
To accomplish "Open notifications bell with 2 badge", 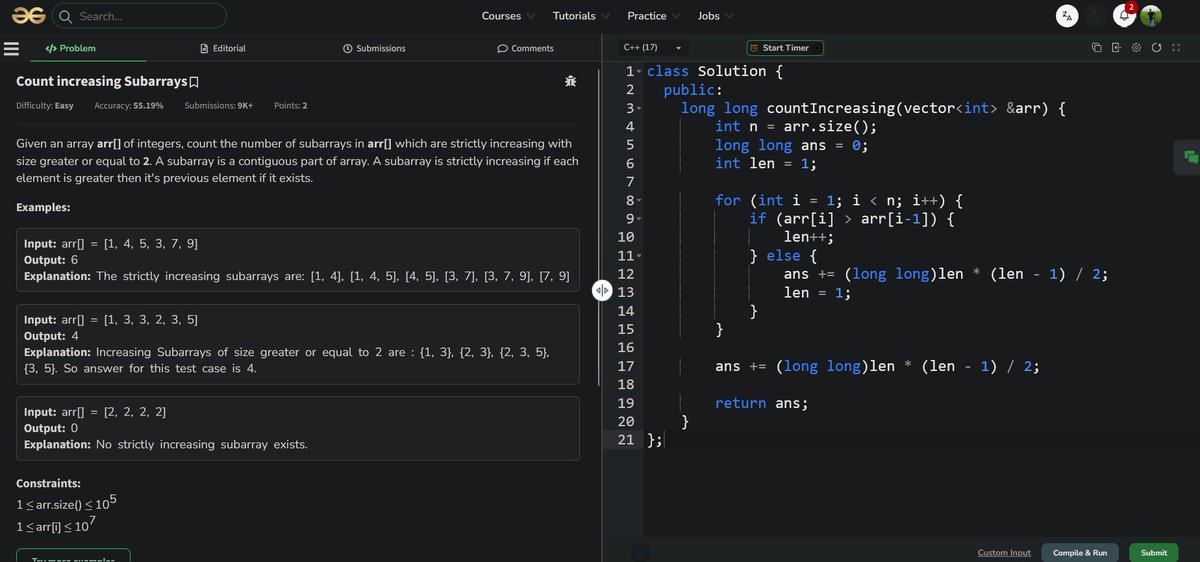I will tap(1124, 15).
